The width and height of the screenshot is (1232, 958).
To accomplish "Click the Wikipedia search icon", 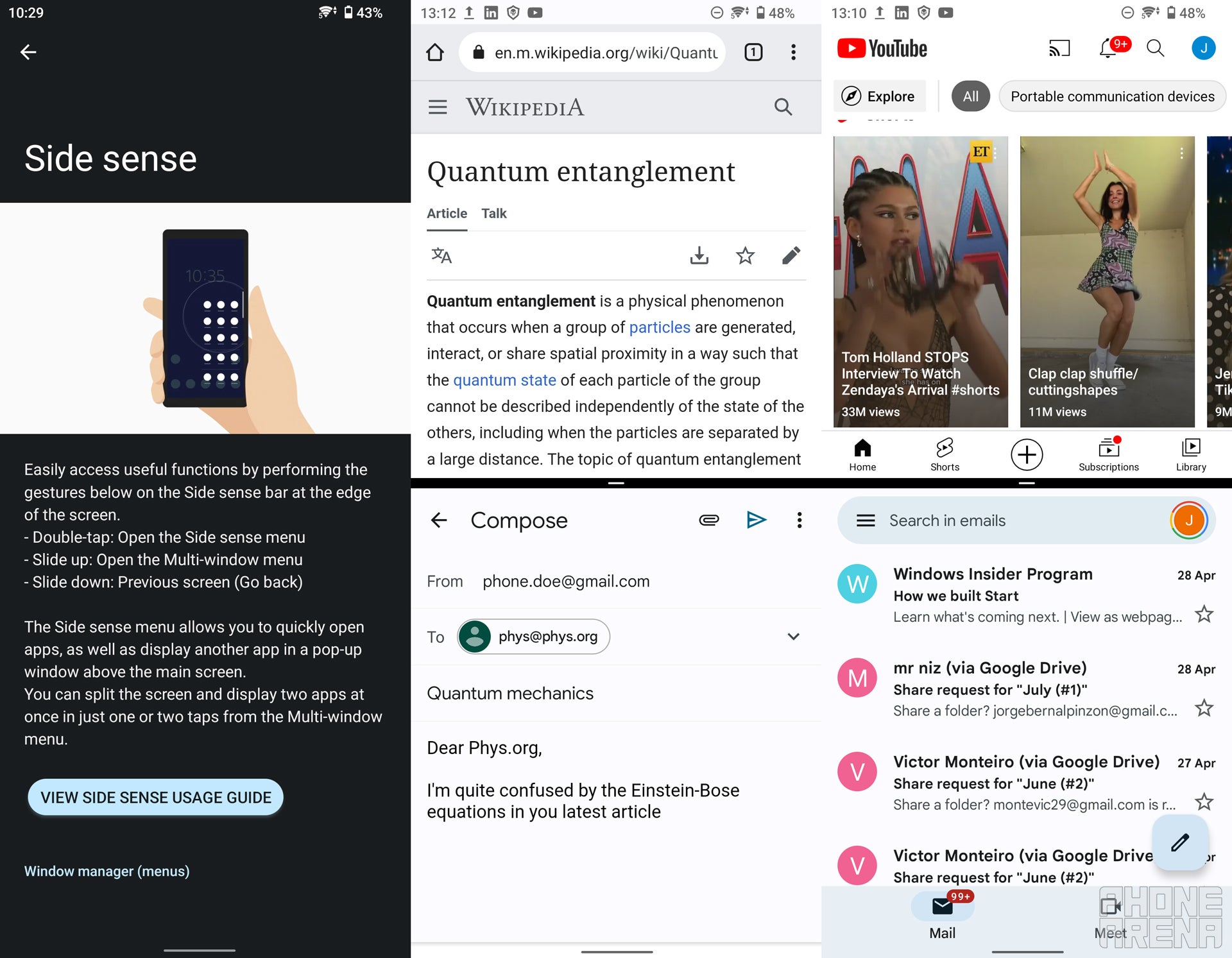I will 784,107.
